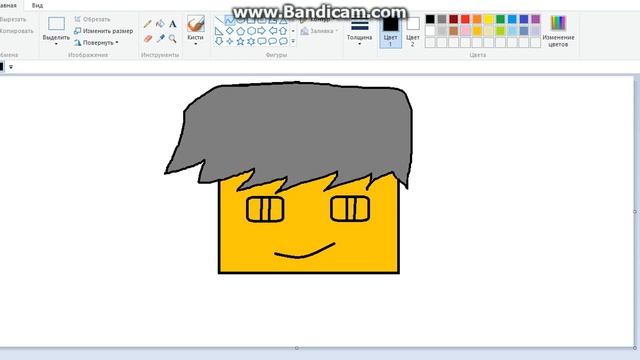Click the rectangular selection icon above Выделить
This screenshot has height=360, width=640.
(x=56, y=24)
